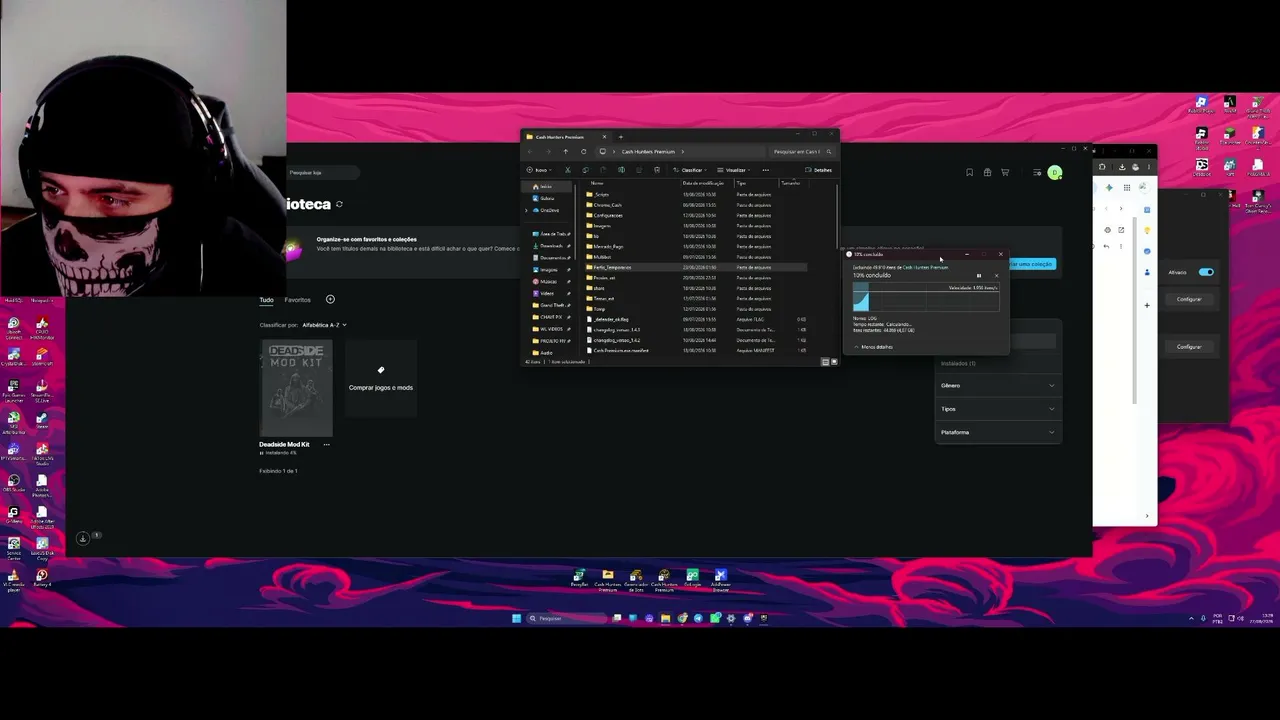This screenshot has width=1280, height=720.
Task: Open Downloads in Explorer navigation pane
Action: [551, 246]
